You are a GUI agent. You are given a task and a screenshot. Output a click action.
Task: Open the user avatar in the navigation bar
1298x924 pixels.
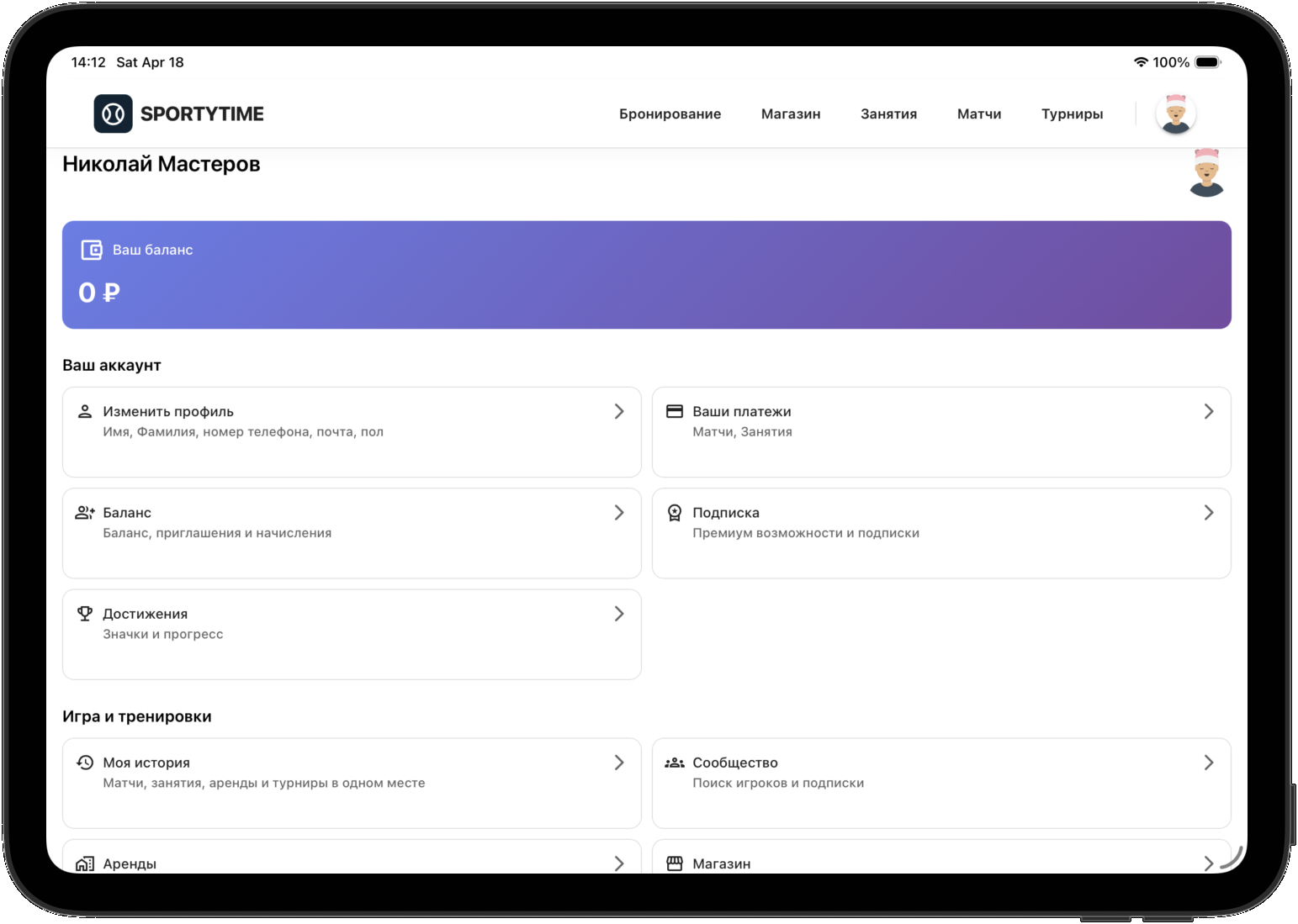pyautogui.click(x=1175, y=114)
